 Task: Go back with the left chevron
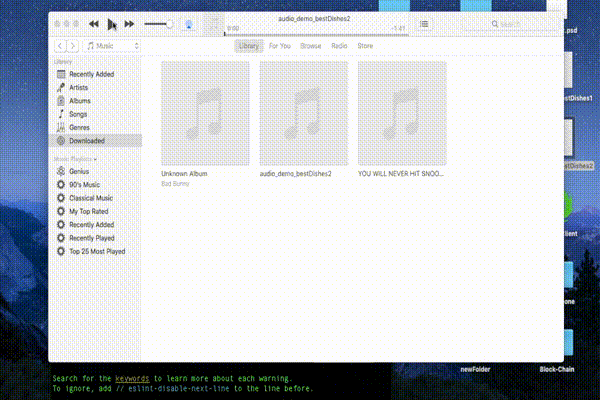pyautogui.click(x=60, y=46)
